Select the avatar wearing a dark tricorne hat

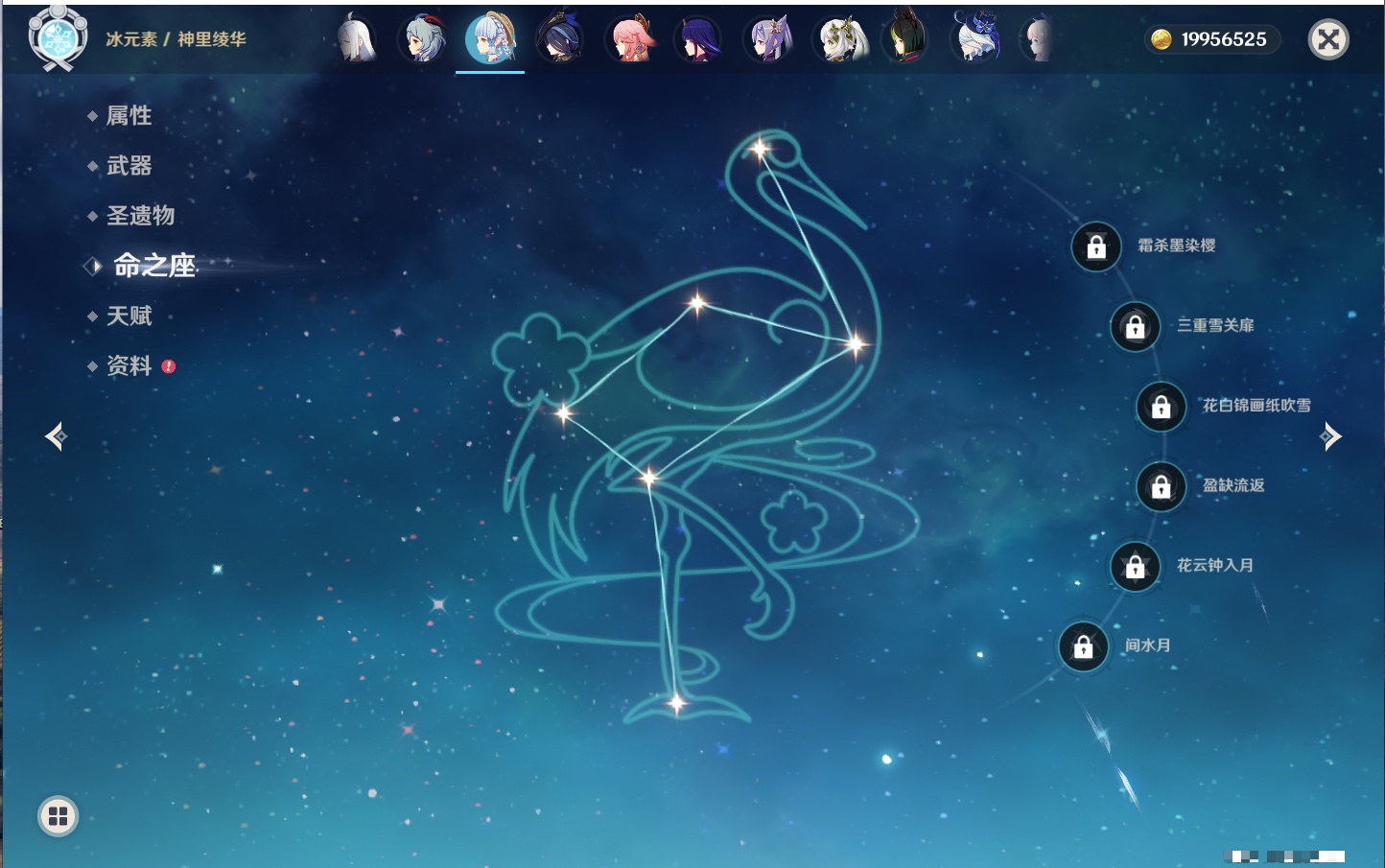point(560,39)
